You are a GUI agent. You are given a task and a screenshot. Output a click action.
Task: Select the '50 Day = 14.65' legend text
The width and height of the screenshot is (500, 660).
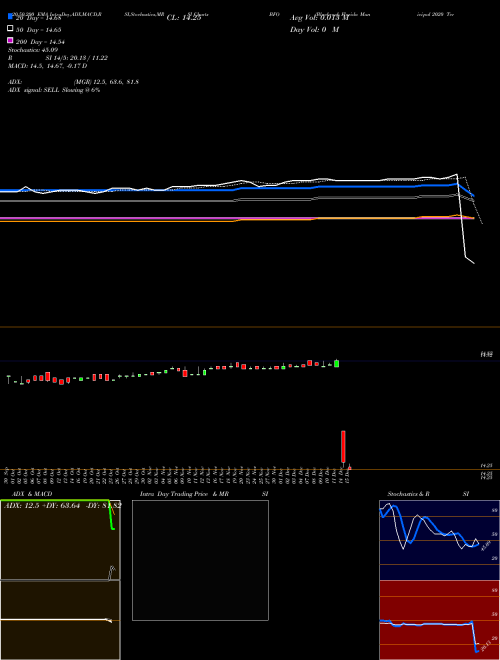[x=39, y=30]
